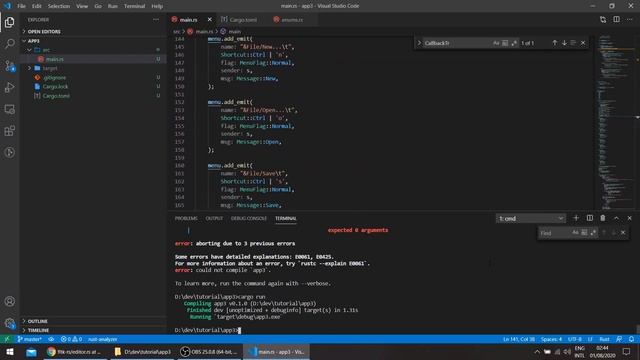This screenshot has height=360, width=640.
Task: Kill terminal with trash icon
Action: [603, 218]
